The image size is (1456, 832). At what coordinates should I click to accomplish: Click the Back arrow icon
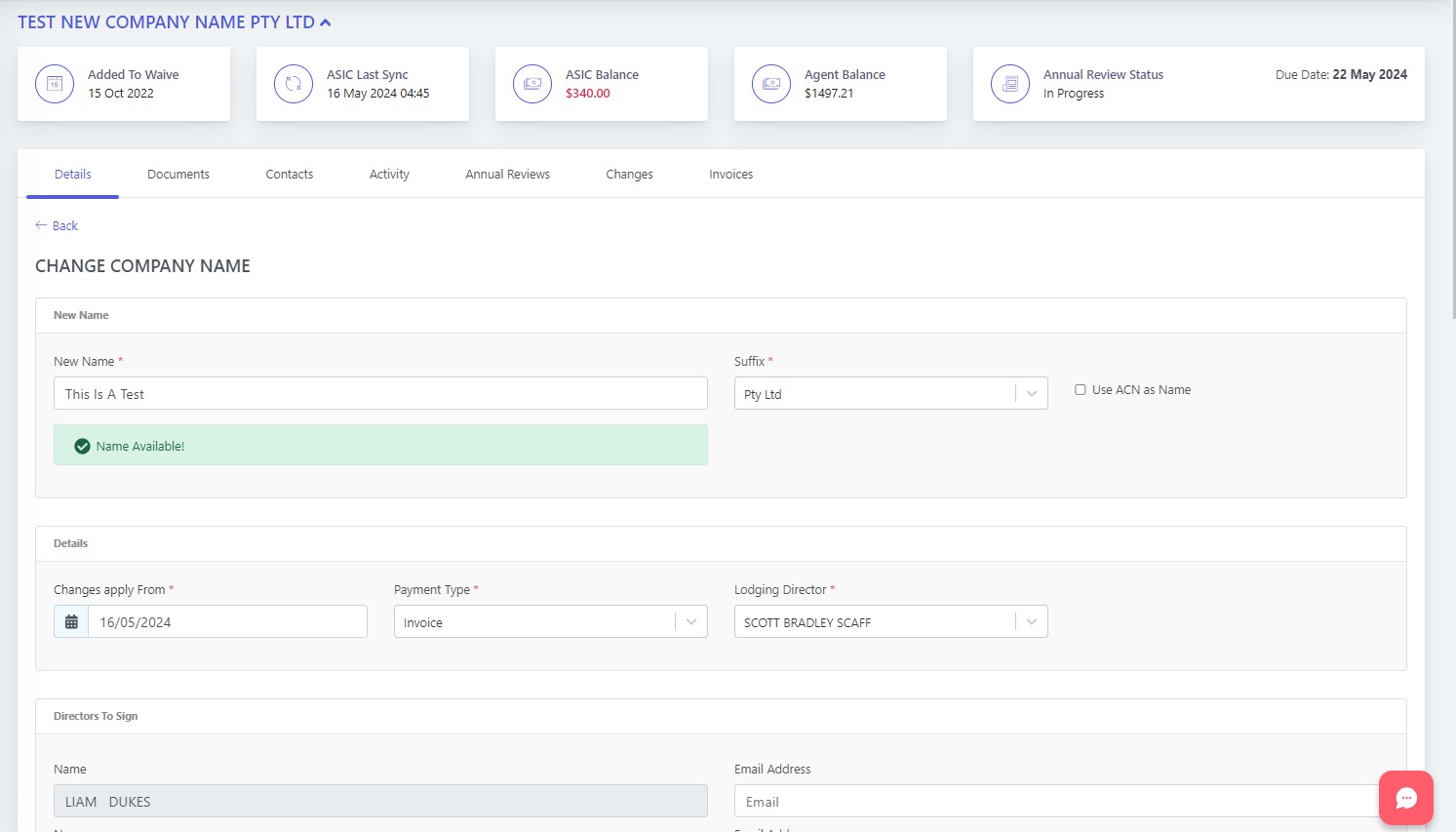[41, 225]
